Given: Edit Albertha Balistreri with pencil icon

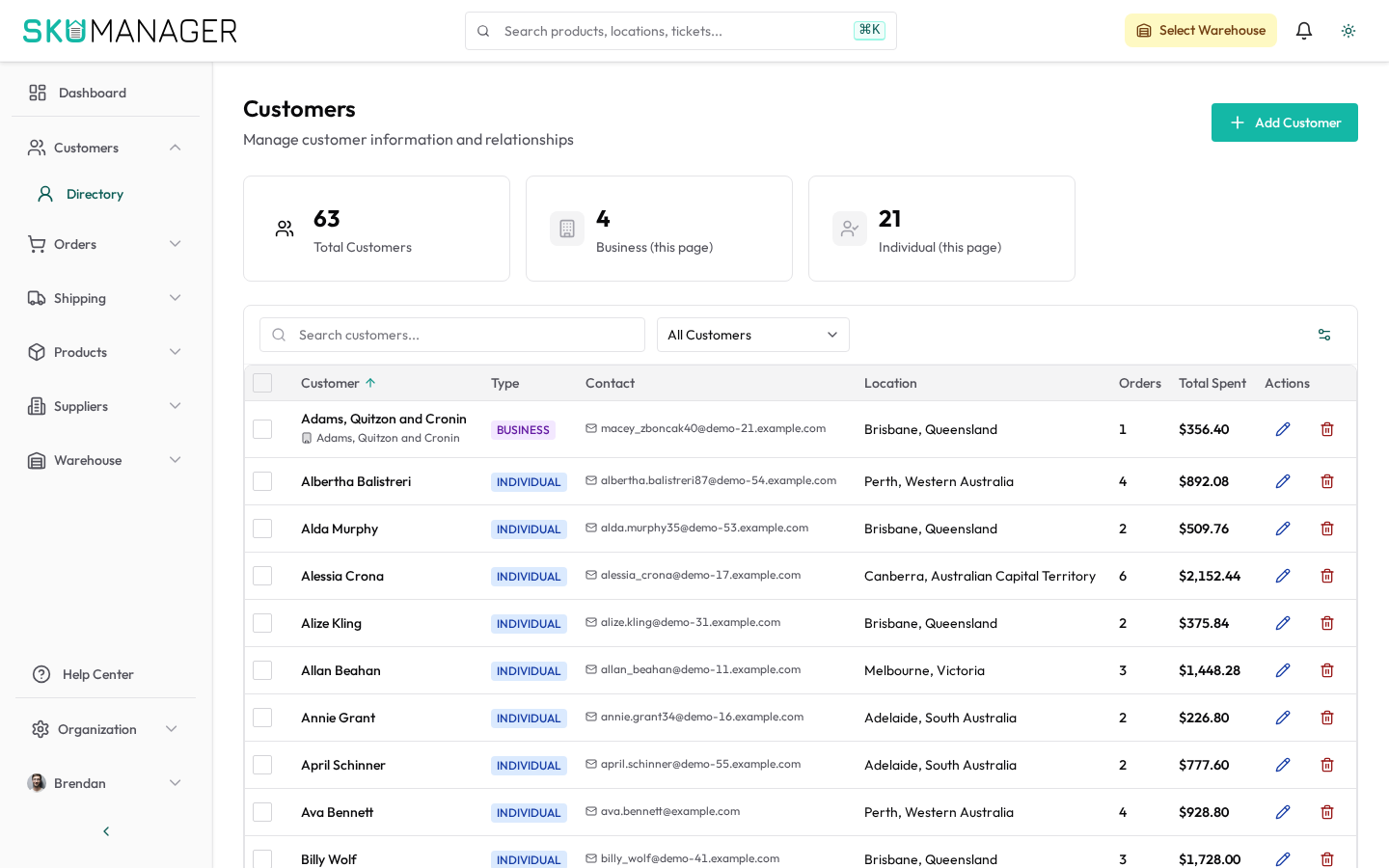Looking at the screenshot, I should 1283,481.
